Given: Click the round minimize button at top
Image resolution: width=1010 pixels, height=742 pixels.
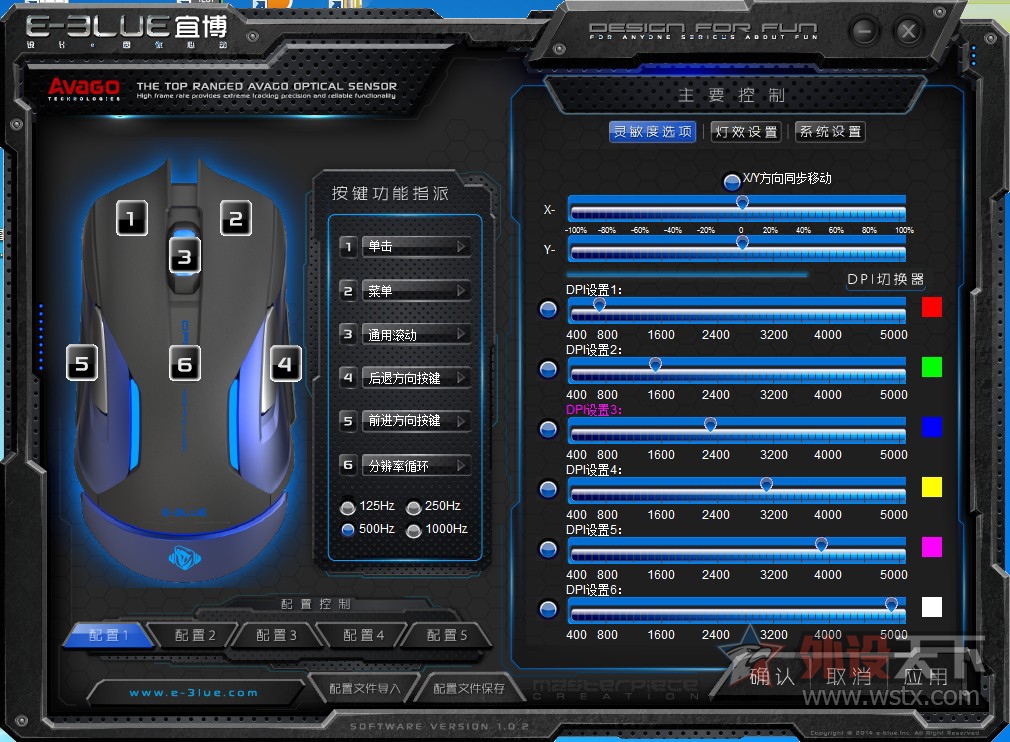Looking at the screenshot, I should 864,31.
